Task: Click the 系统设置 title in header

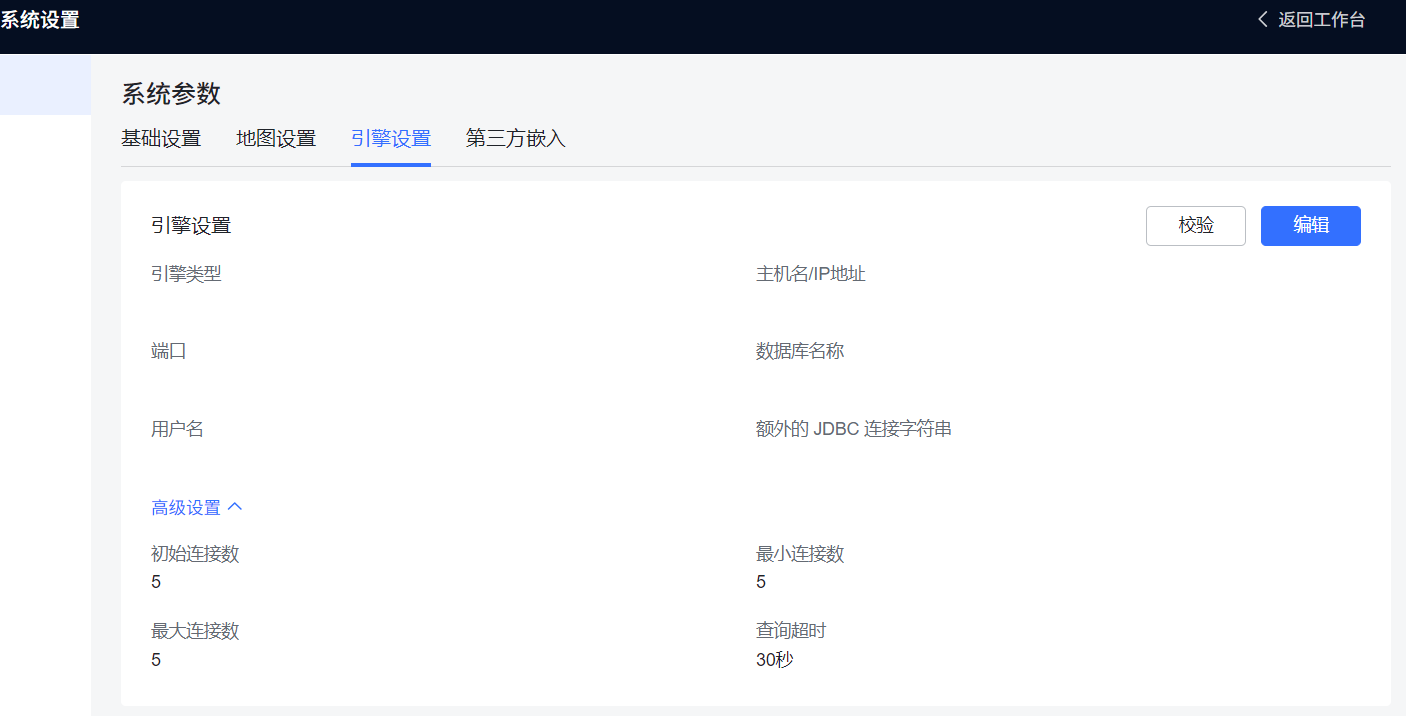Action: point(40,20)
